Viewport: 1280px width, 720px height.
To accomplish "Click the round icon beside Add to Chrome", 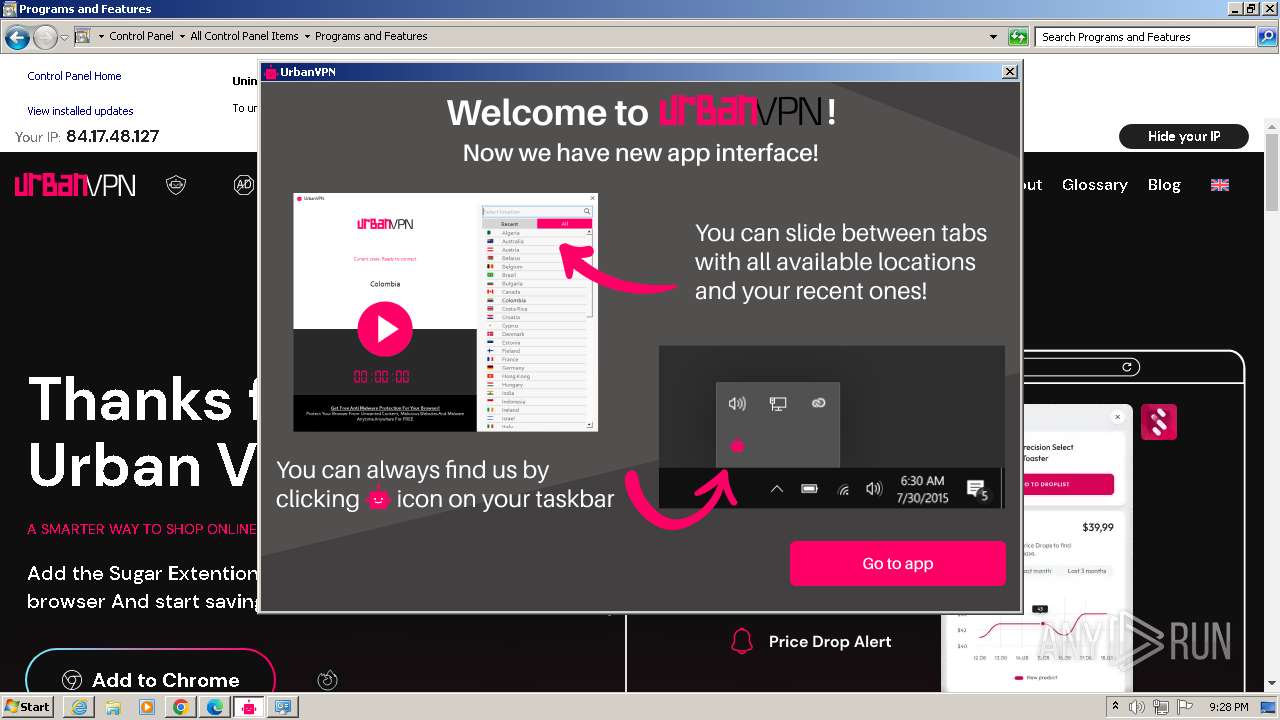I will point(327,680).
